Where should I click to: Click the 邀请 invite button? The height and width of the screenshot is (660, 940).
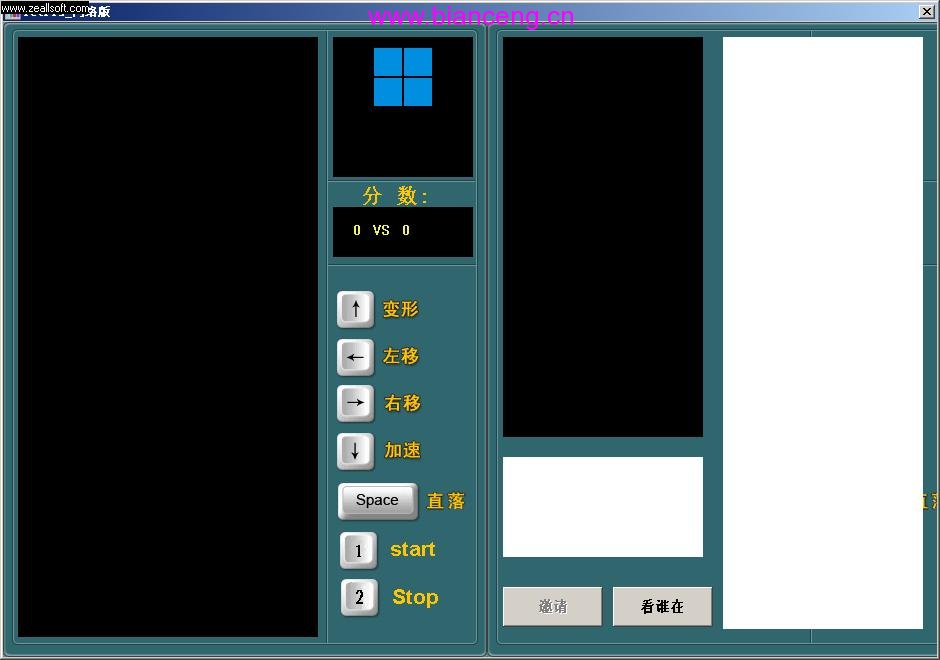click(x=552, y=606)
